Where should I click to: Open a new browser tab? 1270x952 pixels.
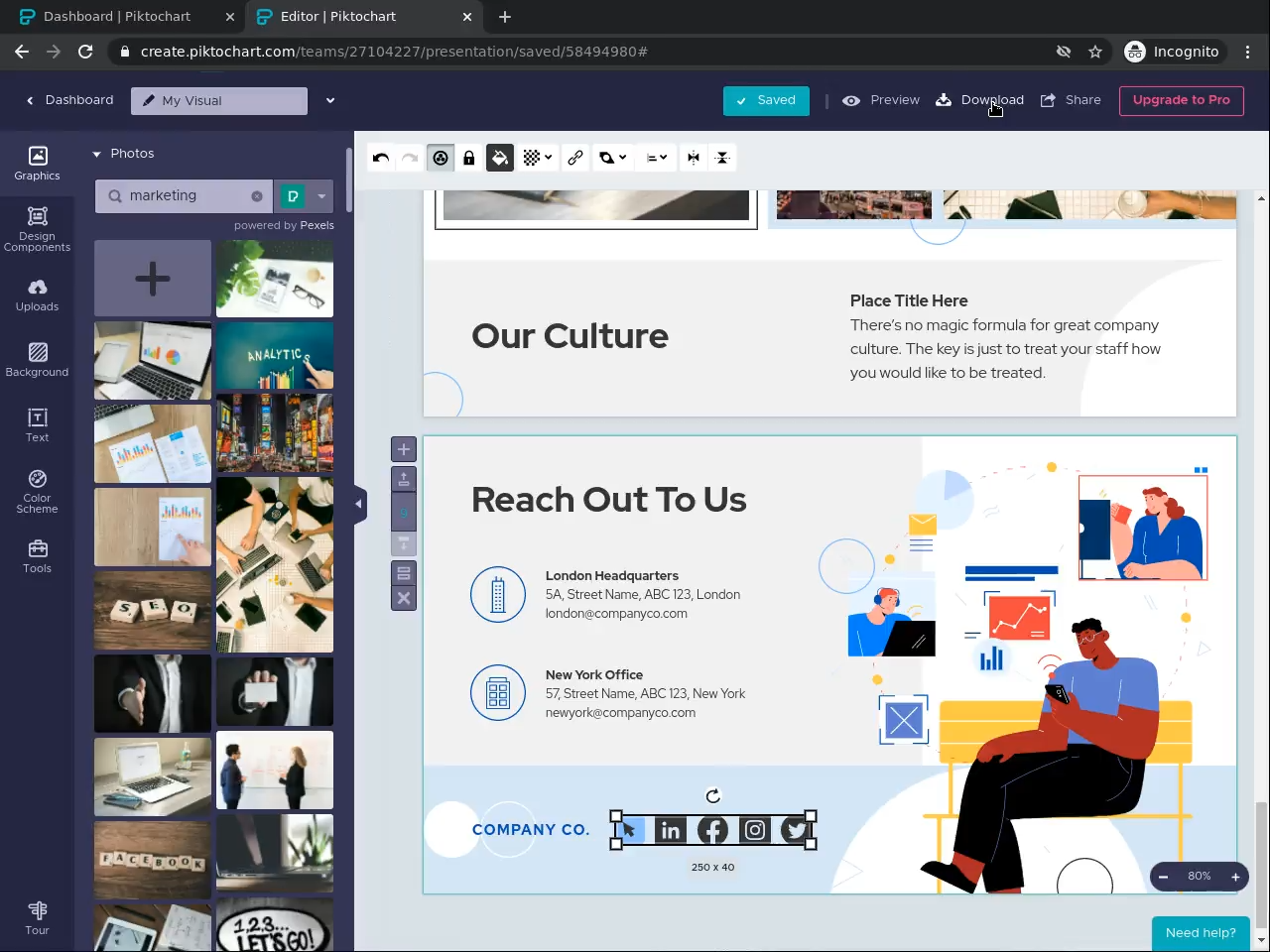[x=505, y=17]
